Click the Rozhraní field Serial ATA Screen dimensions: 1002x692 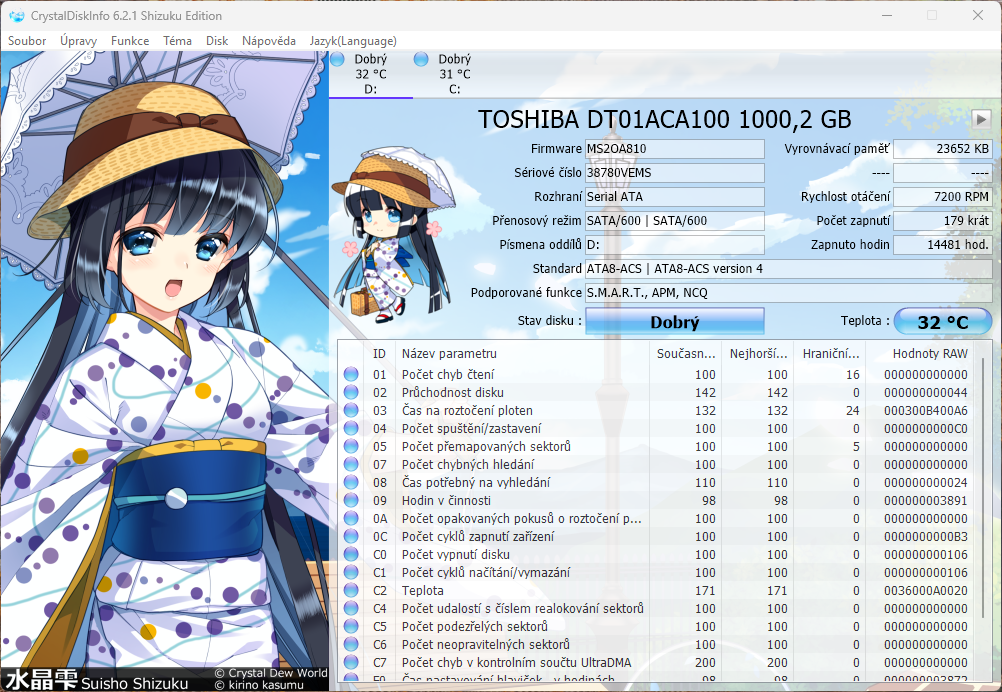pos(675,197)
